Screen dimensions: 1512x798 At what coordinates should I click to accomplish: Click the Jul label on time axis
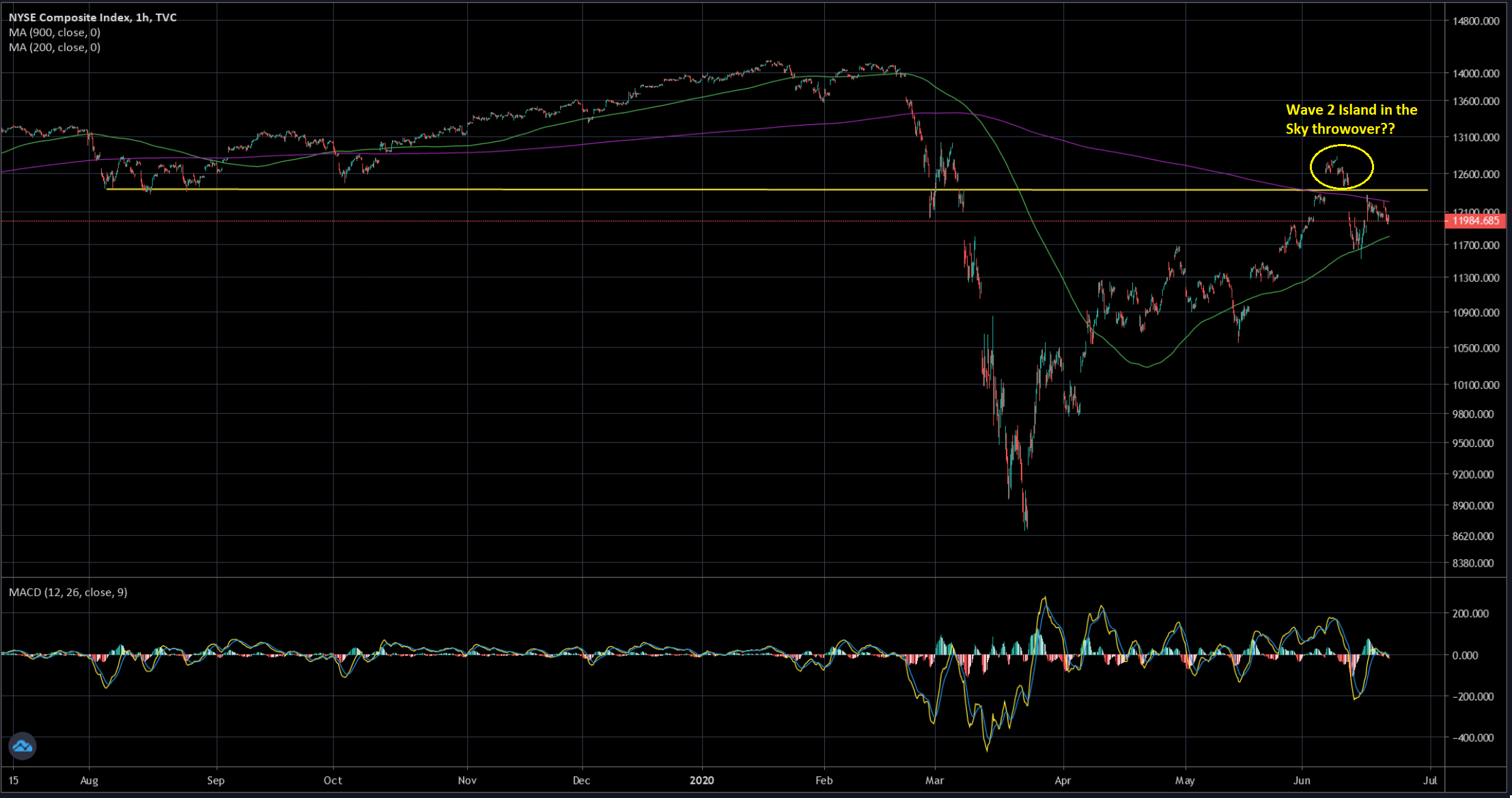click(1430, 780)
